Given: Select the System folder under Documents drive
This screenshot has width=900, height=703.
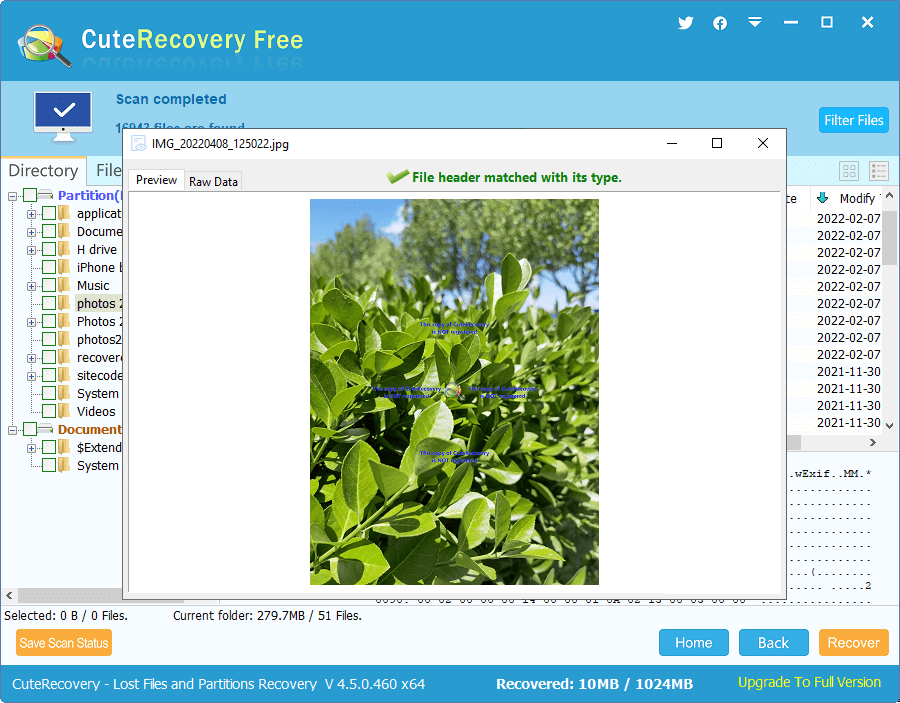Looking at the screenshot, I should click(x=98, y=465).
